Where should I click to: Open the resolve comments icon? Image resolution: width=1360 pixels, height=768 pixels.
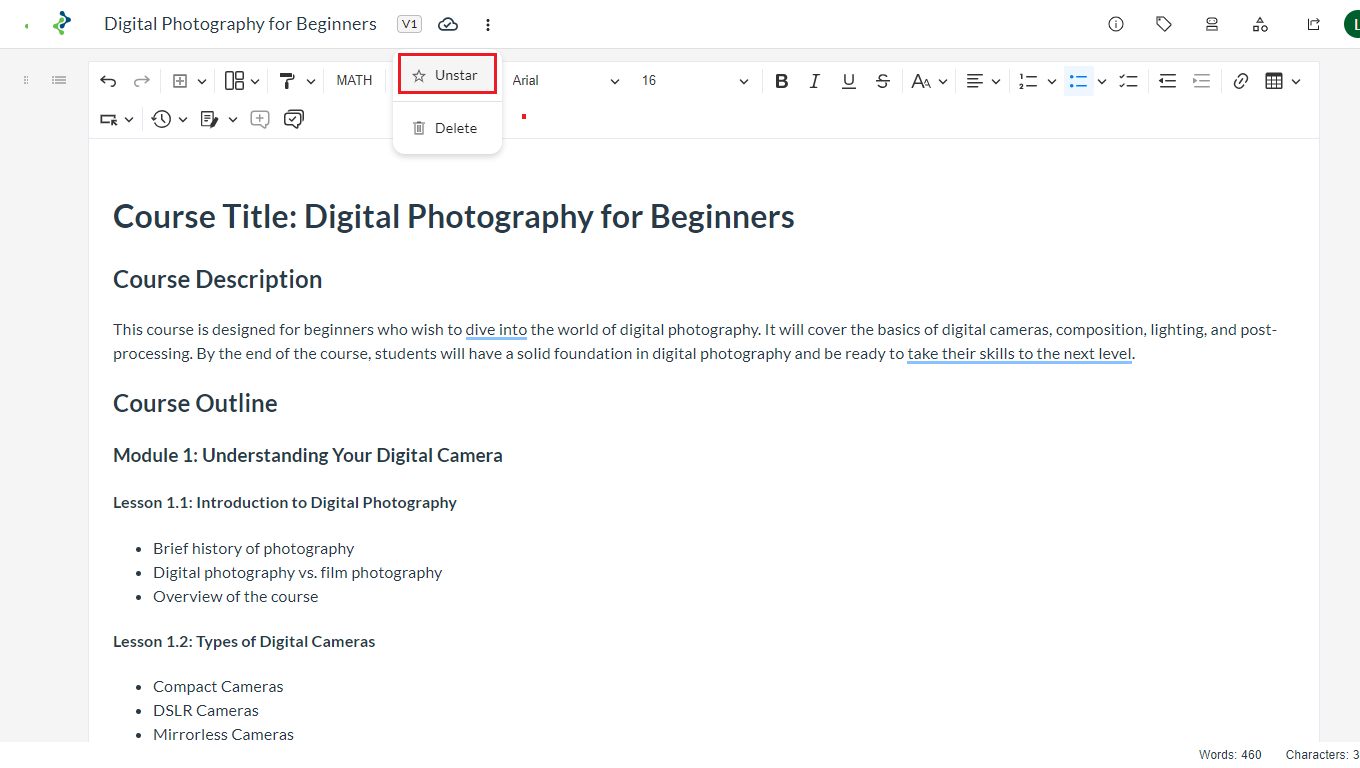[x=294, y=119]
